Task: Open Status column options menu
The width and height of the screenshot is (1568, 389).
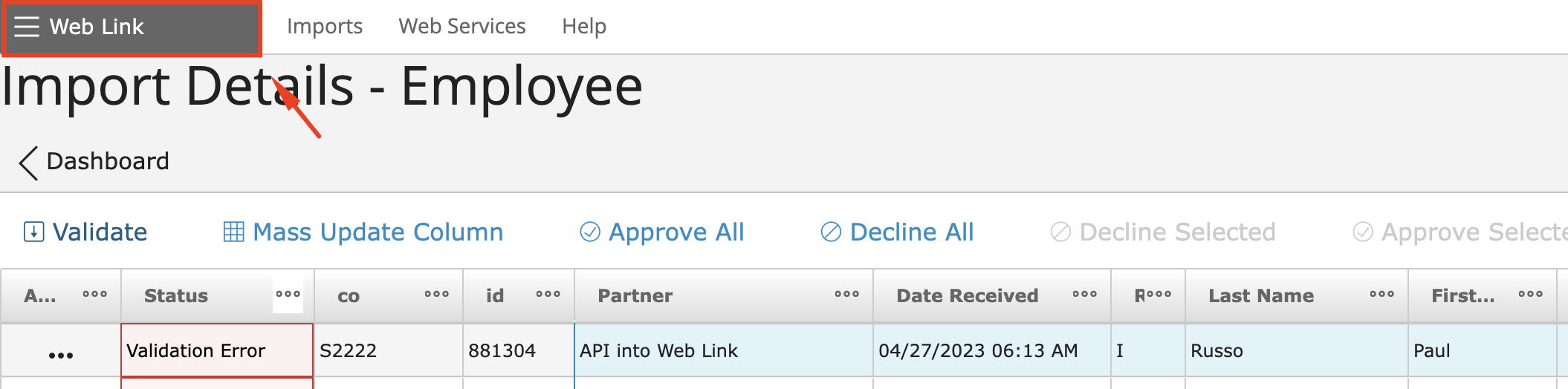Action: pyautogui.click(x=288, y=294)
